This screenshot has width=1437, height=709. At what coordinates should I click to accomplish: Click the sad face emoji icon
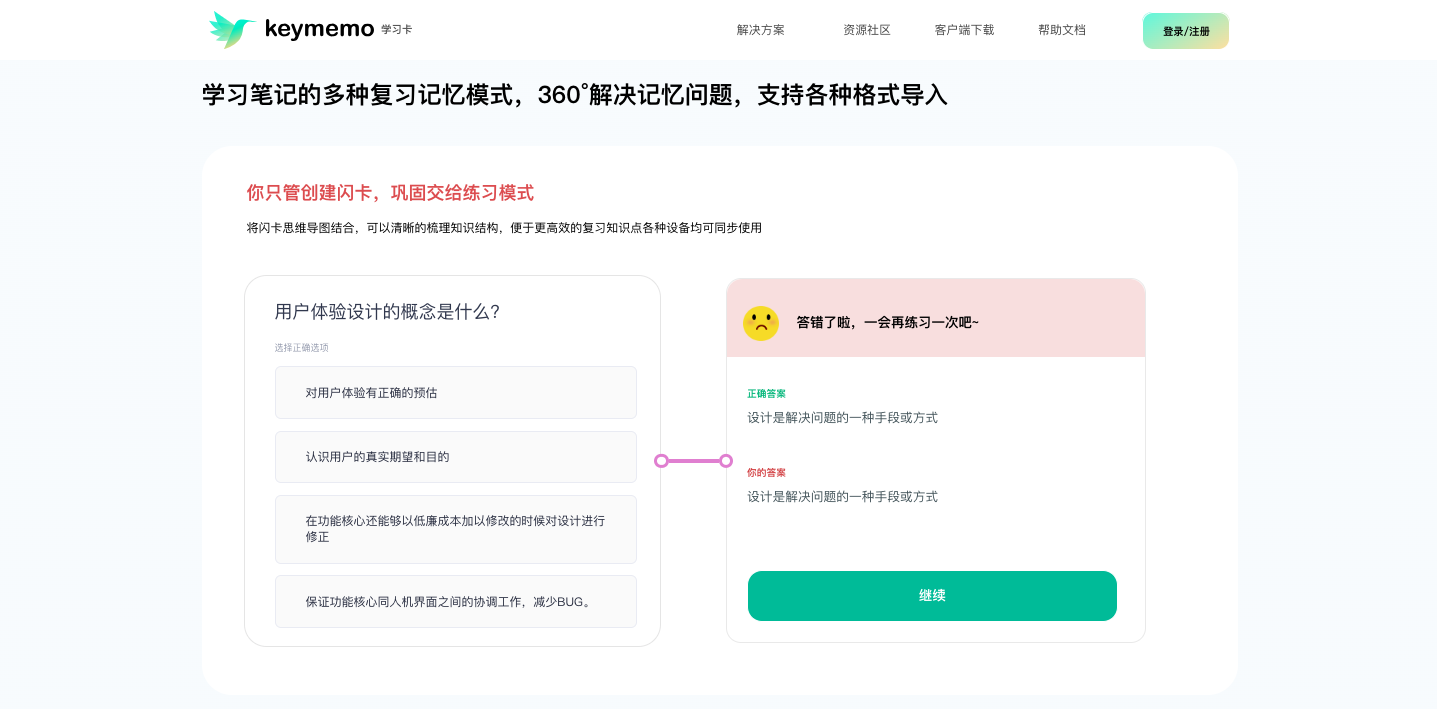coord(761,323)
